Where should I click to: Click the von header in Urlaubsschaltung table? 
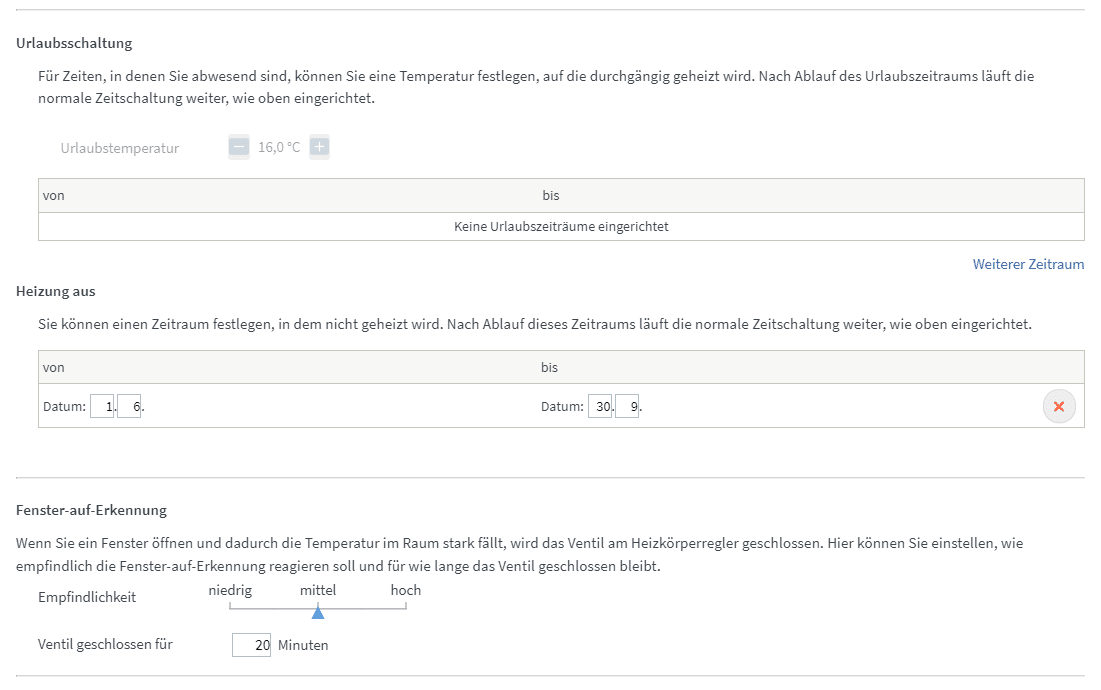click(54, 196)
